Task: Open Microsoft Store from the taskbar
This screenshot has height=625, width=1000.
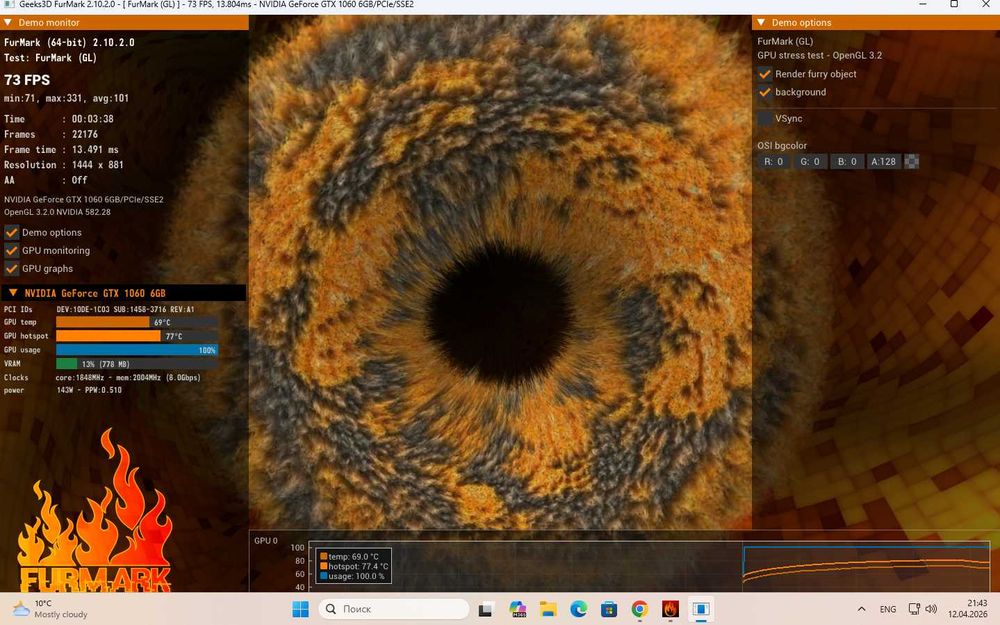Action: pos(609,608)
